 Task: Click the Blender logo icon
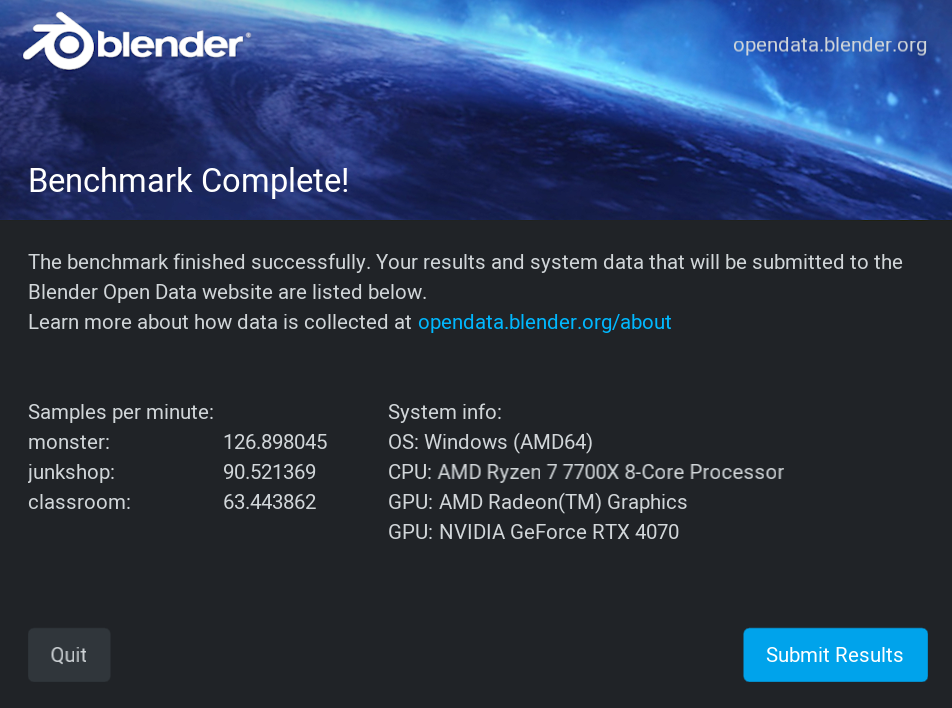tap(58, 41)
